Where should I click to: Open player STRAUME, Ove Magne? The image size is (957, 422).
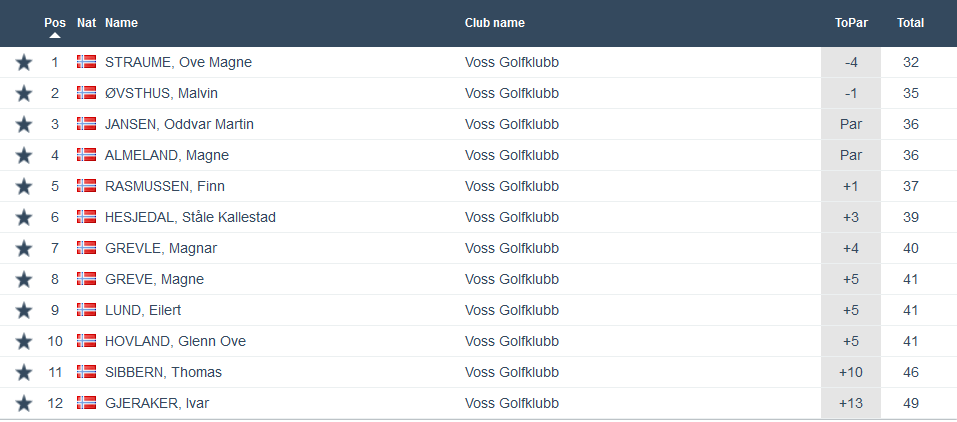tap(178, 62)
